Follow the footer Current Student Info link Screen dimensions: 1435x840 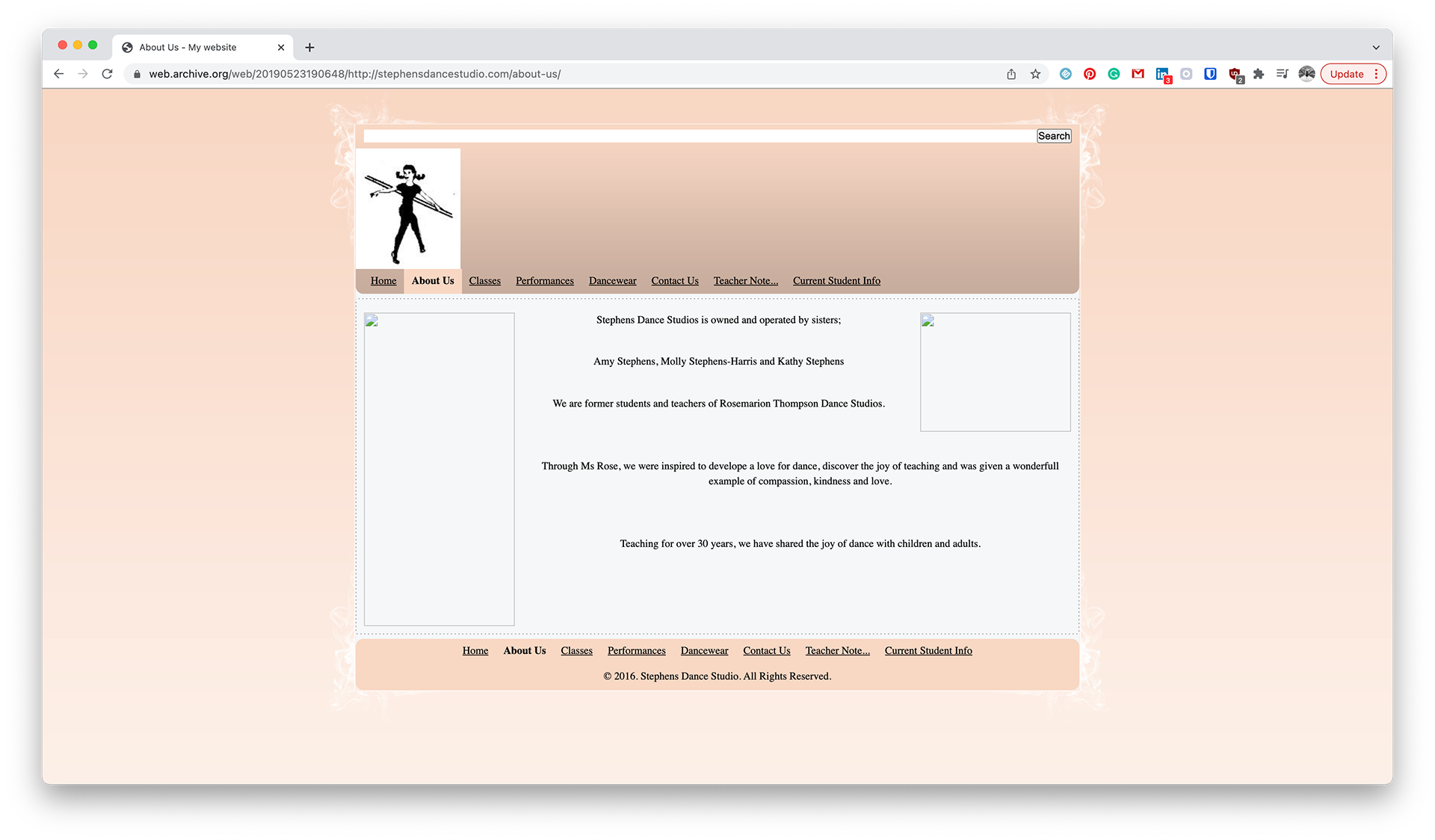(x=928, y=651)
